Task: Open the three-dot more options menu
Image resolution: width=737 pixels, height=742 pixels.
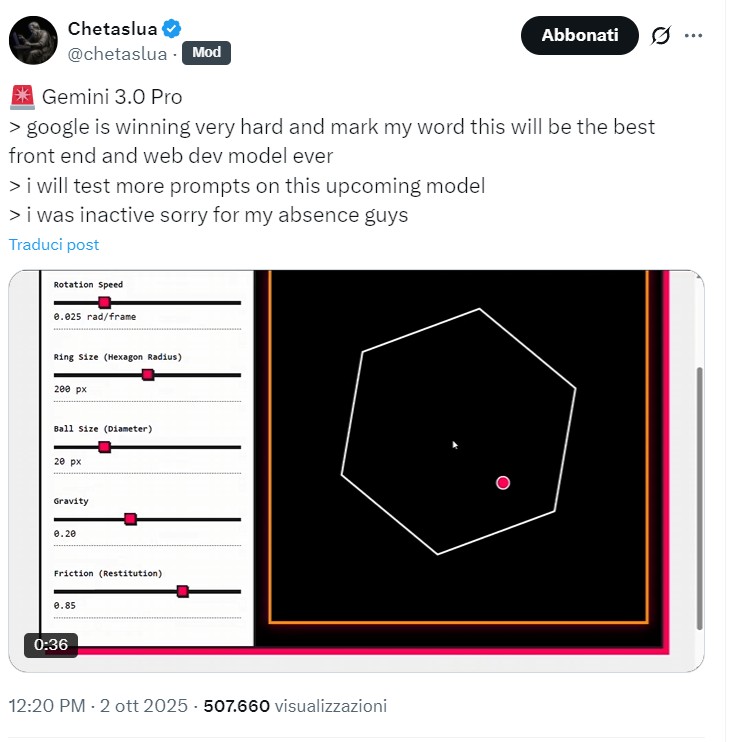Action: coord(693,36)
